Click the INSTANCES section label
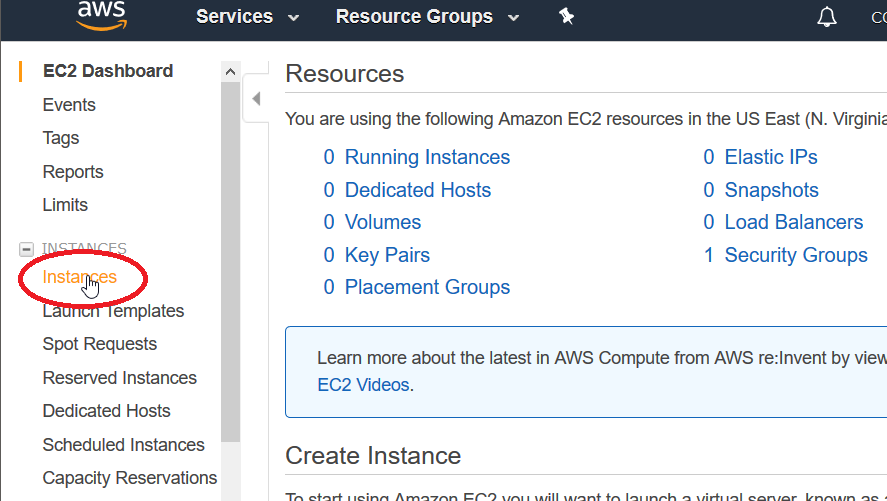The width and height of the screenshot is (887, 501). (x=84, y=248)
